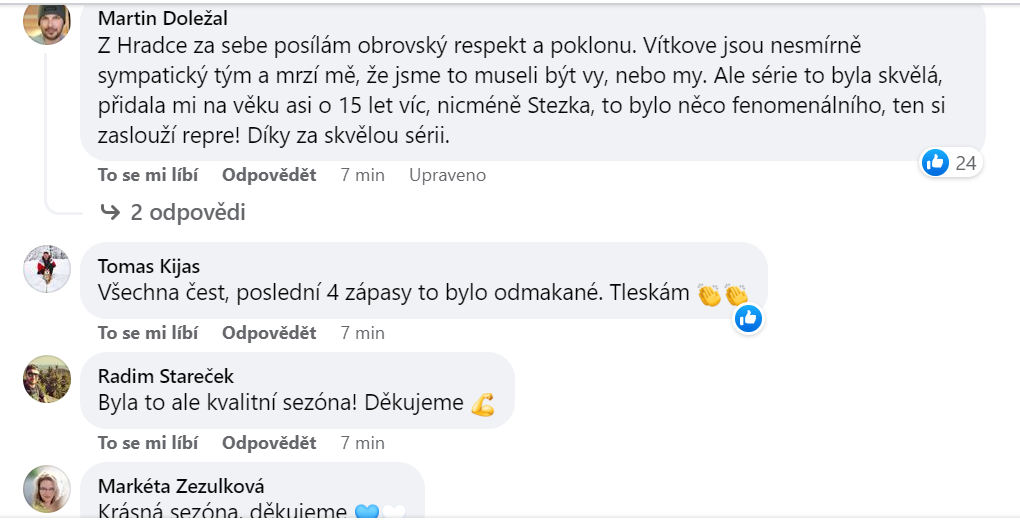
Task: Click the 7 min timestamp under Radim Stareček's comment
Action: point(362,443)
